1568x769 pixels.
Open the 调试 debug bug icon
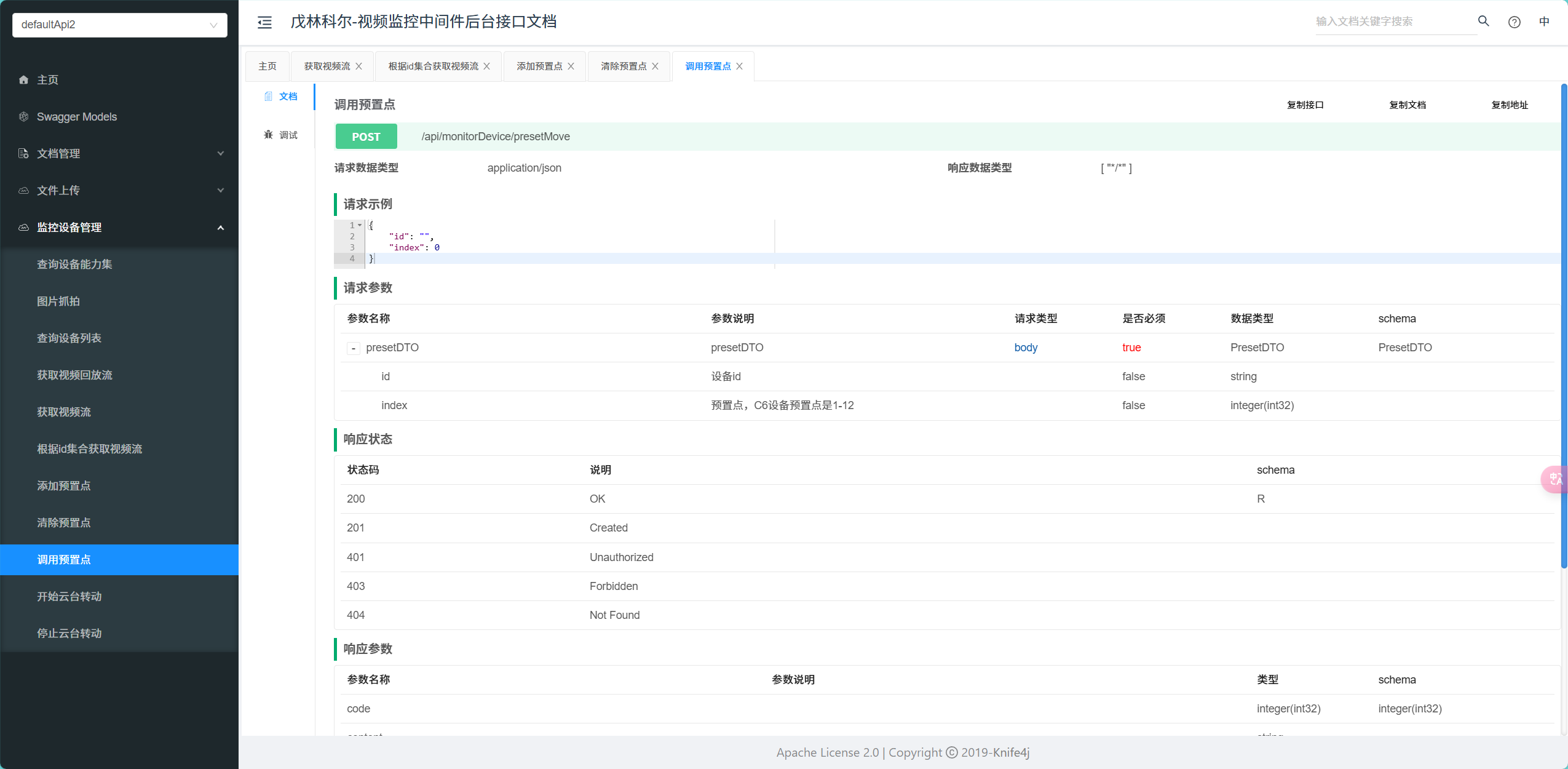click(269, 135)
